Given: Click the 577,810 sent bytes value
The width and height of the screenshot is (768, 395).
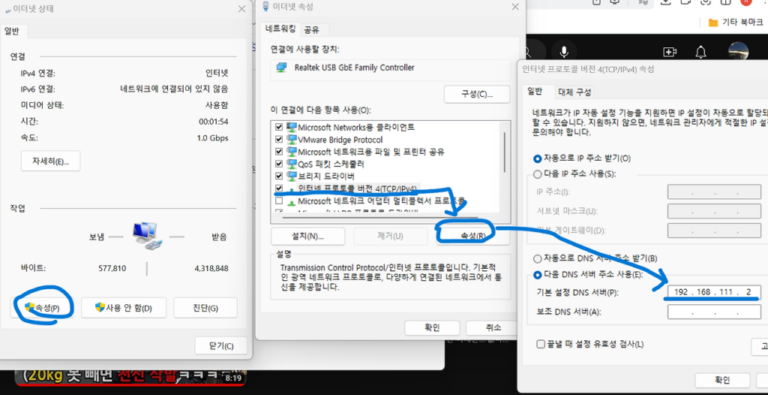Looking at the screenshot, I should [112, 268].
